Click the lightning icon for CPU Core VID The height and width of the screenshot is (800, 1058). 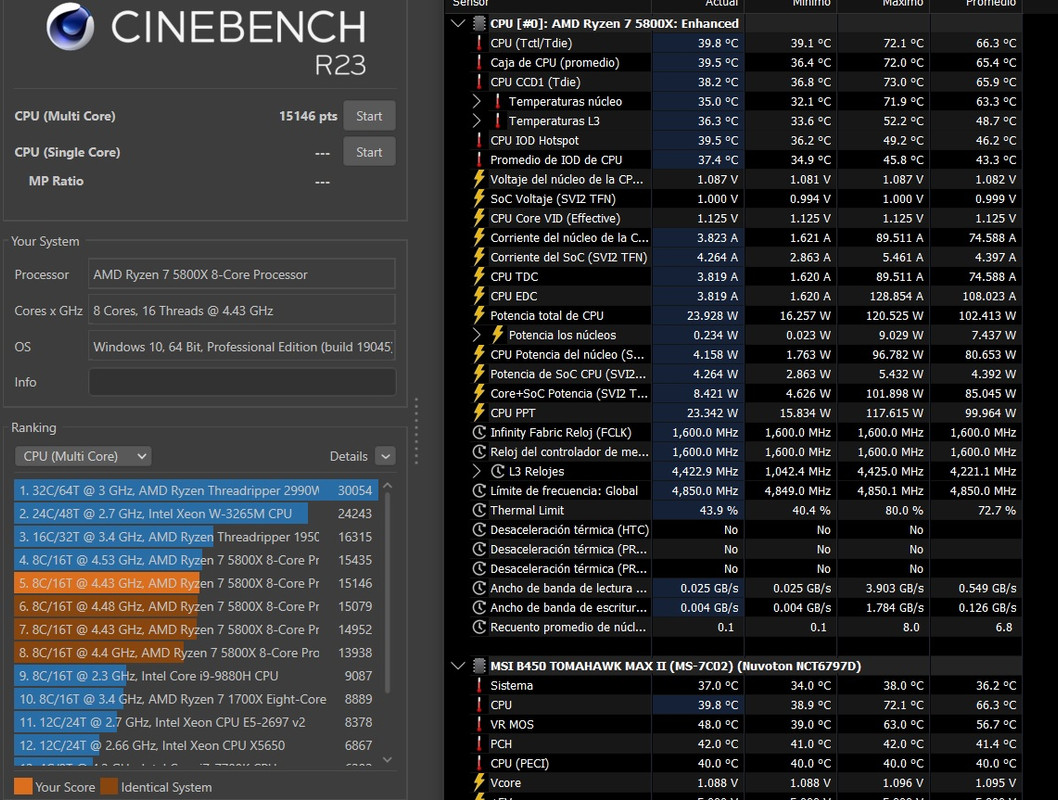(479, 218)
